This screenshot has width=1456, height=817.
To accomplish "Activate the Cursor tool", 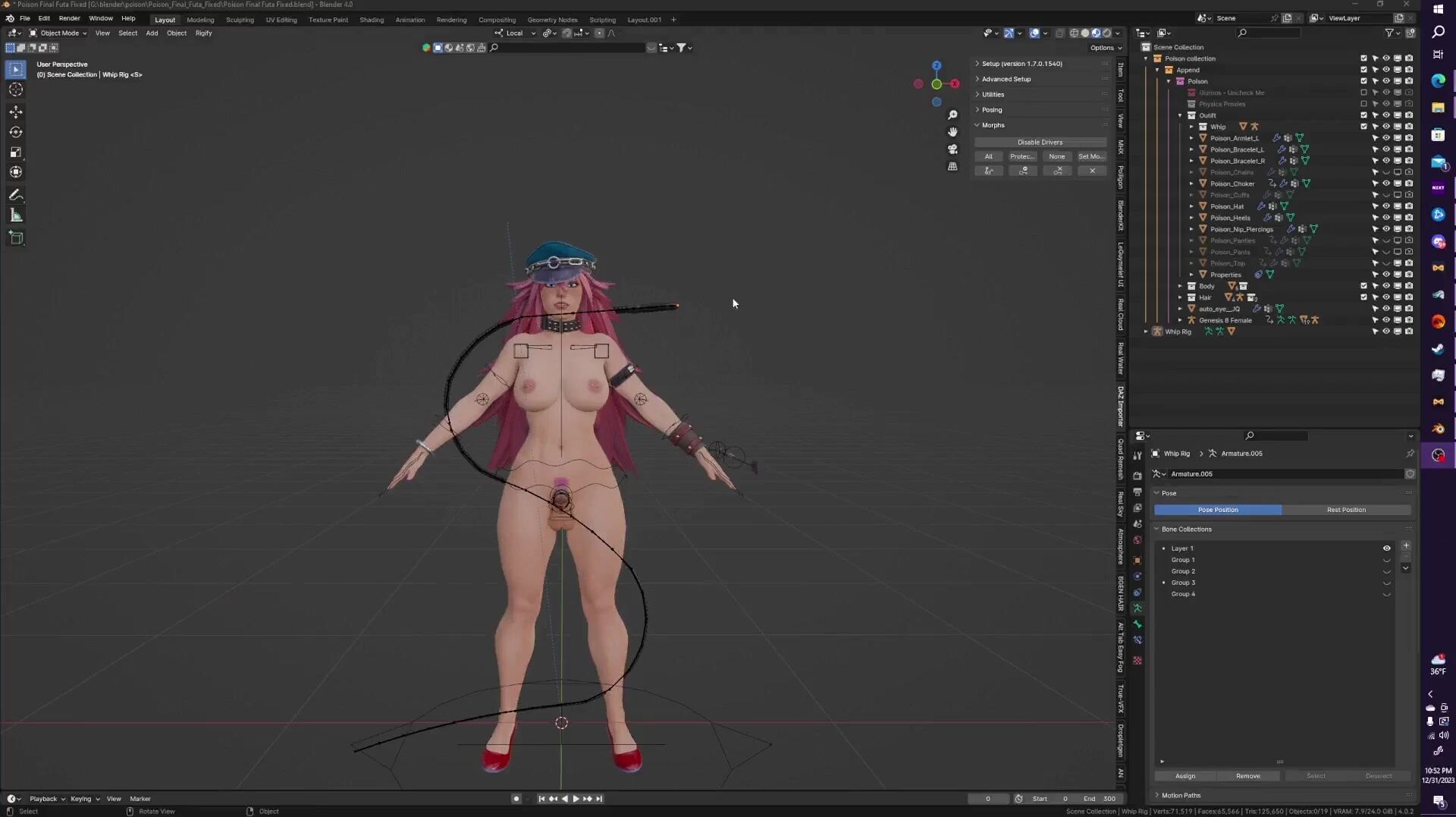I will point(15,90).
